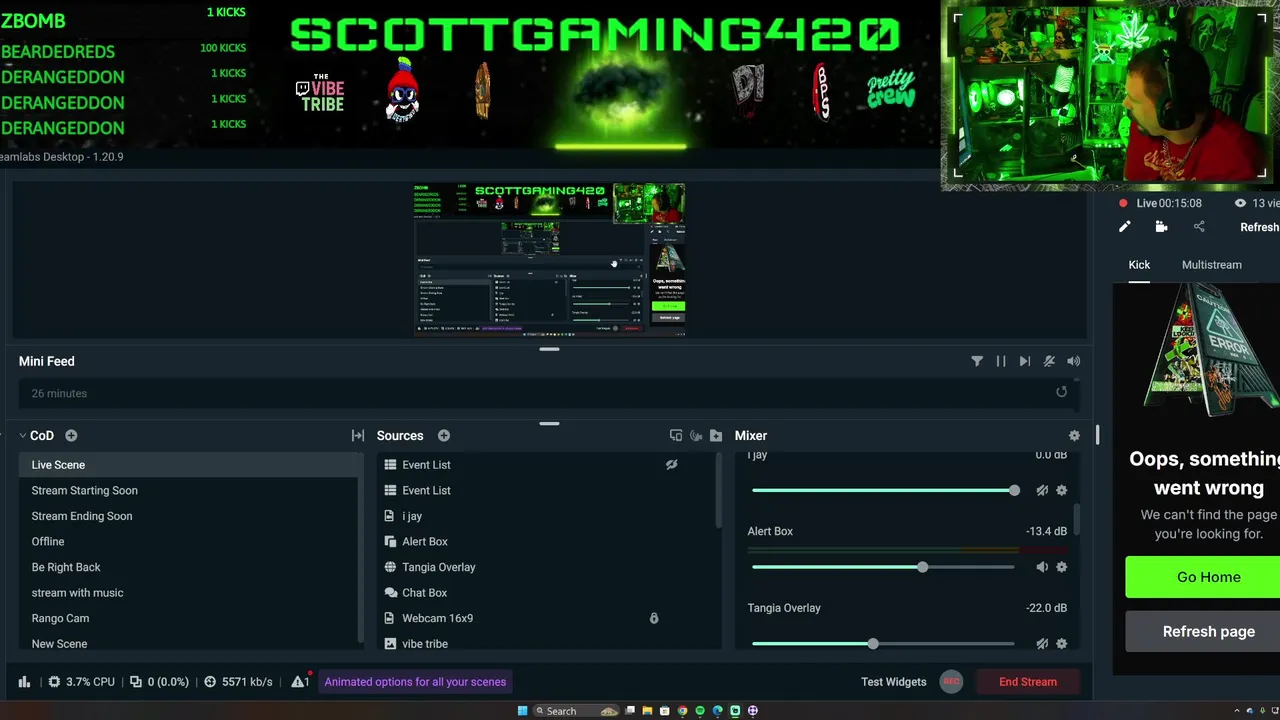Open the widget themes icon in Sources header
Viewport: 1280px width, 720px height.
[x=676, y=436]
